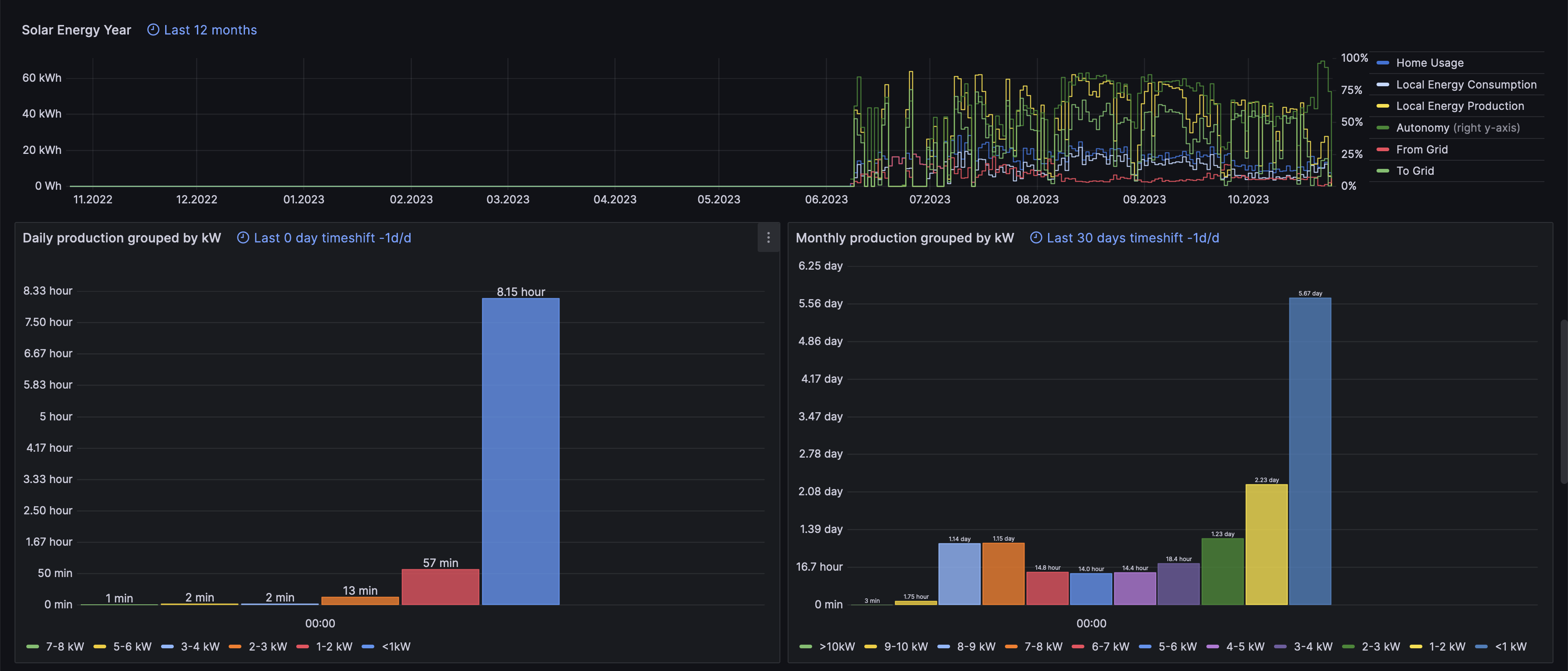The width and height of the screenshot is (1568, 671).
Task: Open the Daily production panel kebab menu
Action: 768,237
